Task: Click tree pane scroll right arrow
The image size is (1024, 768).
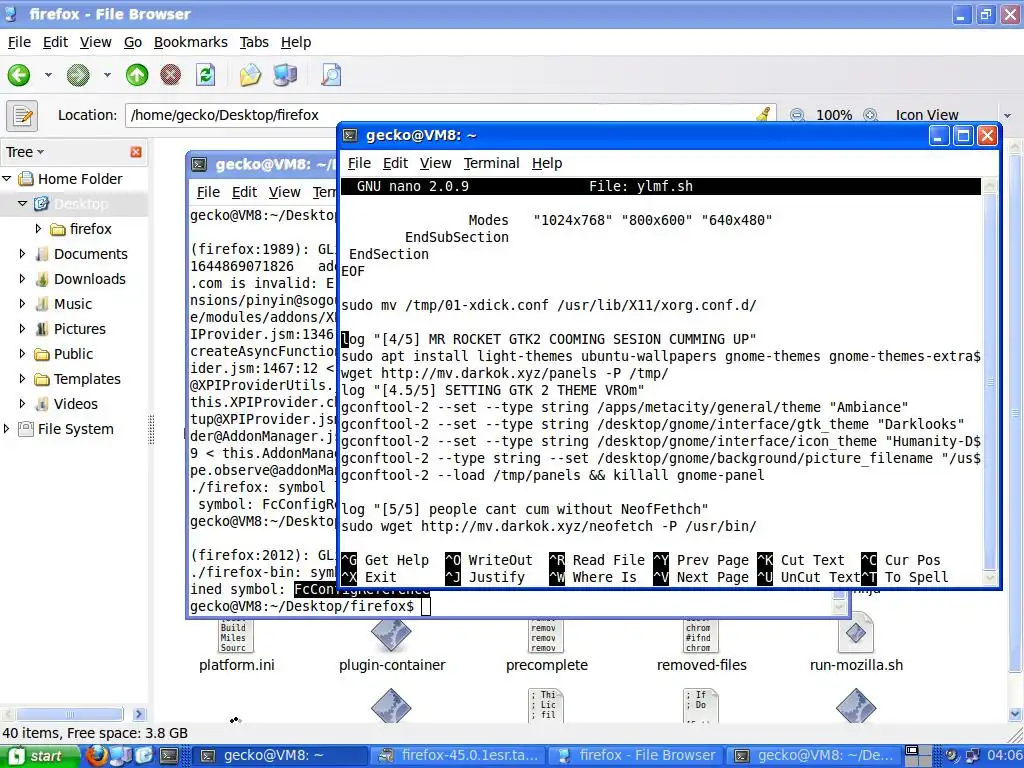Action: pyautogui.click(x=138, y=714)
